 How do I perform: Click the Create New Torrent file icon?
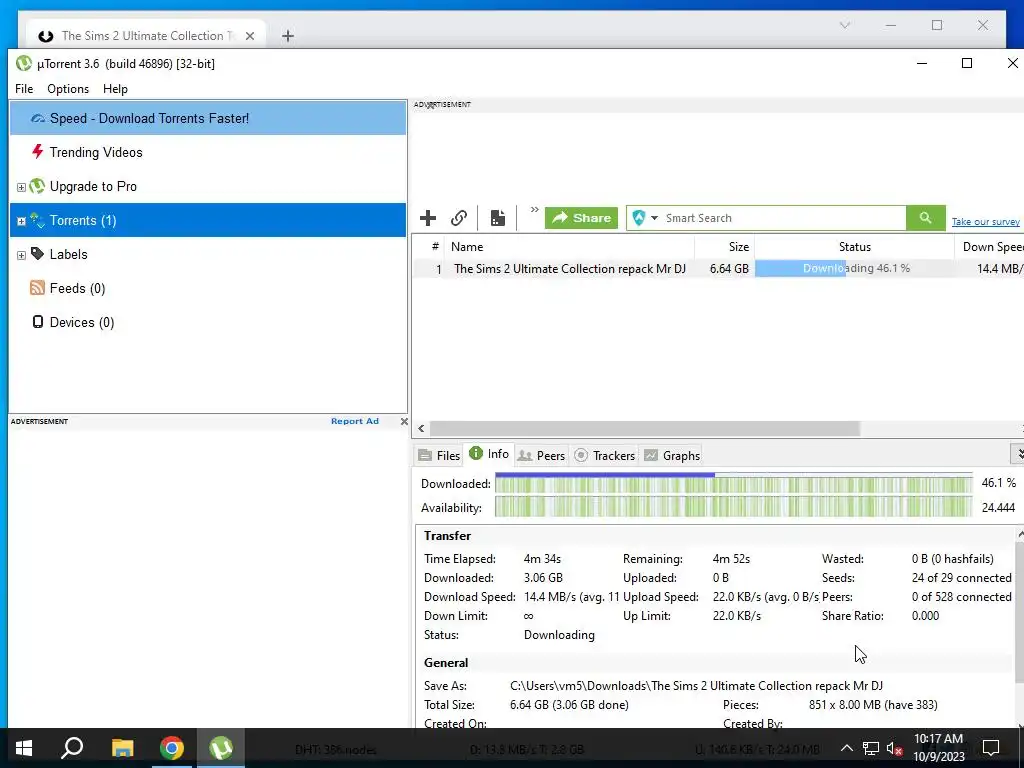click(x=498, y=217)
